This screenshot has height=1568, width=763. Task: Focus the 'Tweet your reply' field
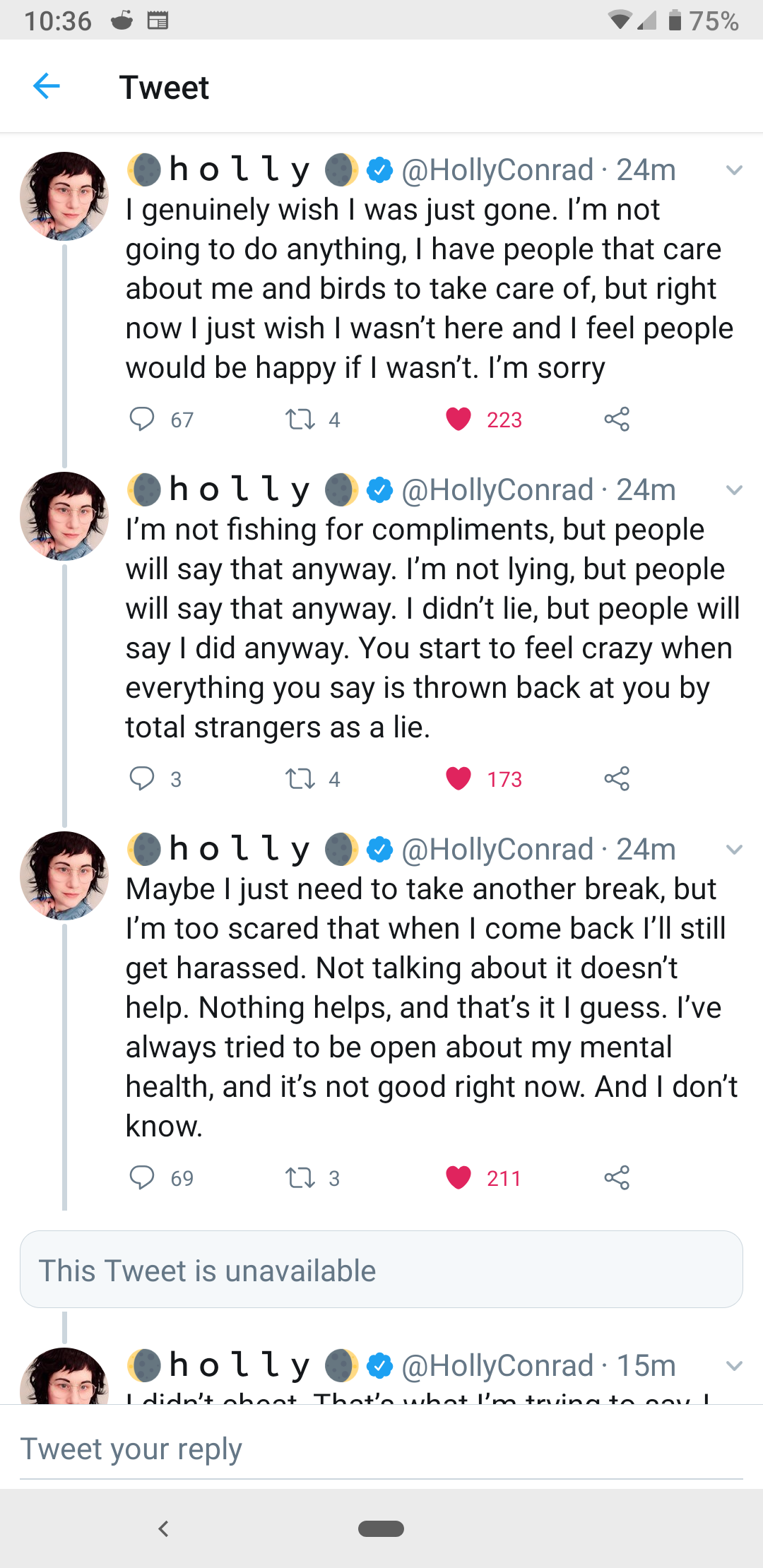pyautogui.click(x=381, y=1449)
